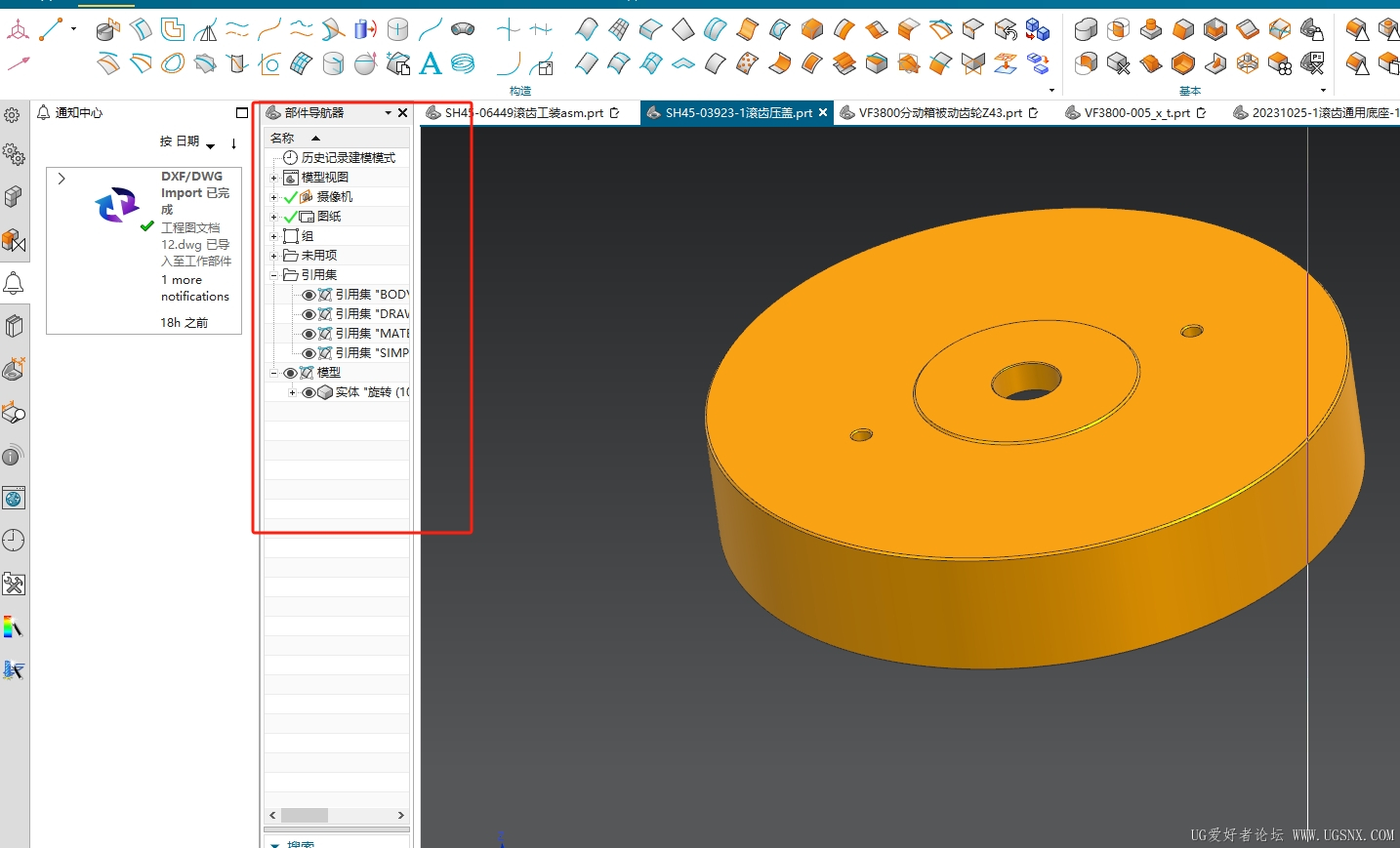
Task: Open the Line tool dropdown arrow
Action: pos(73,29)
